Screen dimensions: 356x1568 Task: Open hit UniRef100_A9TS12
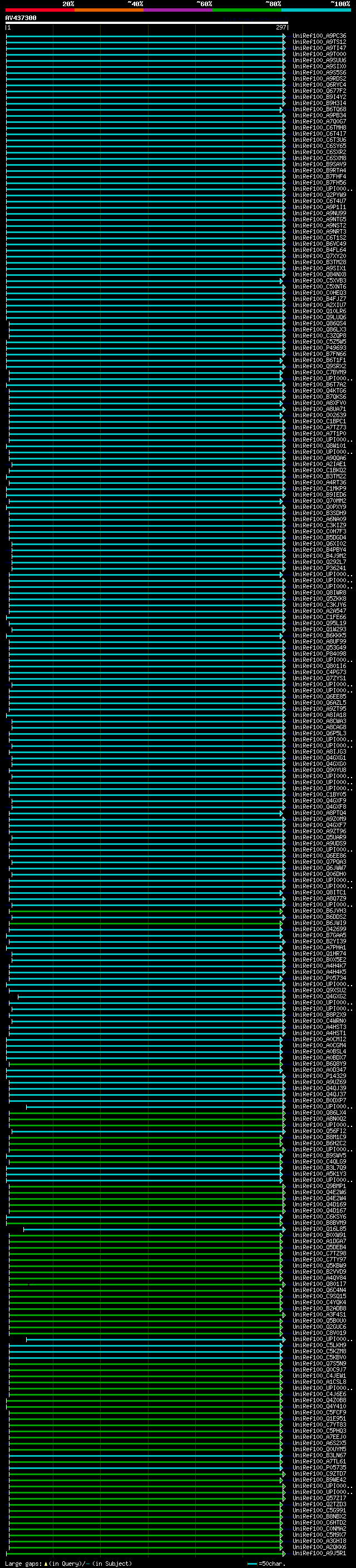[x=319, y=42]
